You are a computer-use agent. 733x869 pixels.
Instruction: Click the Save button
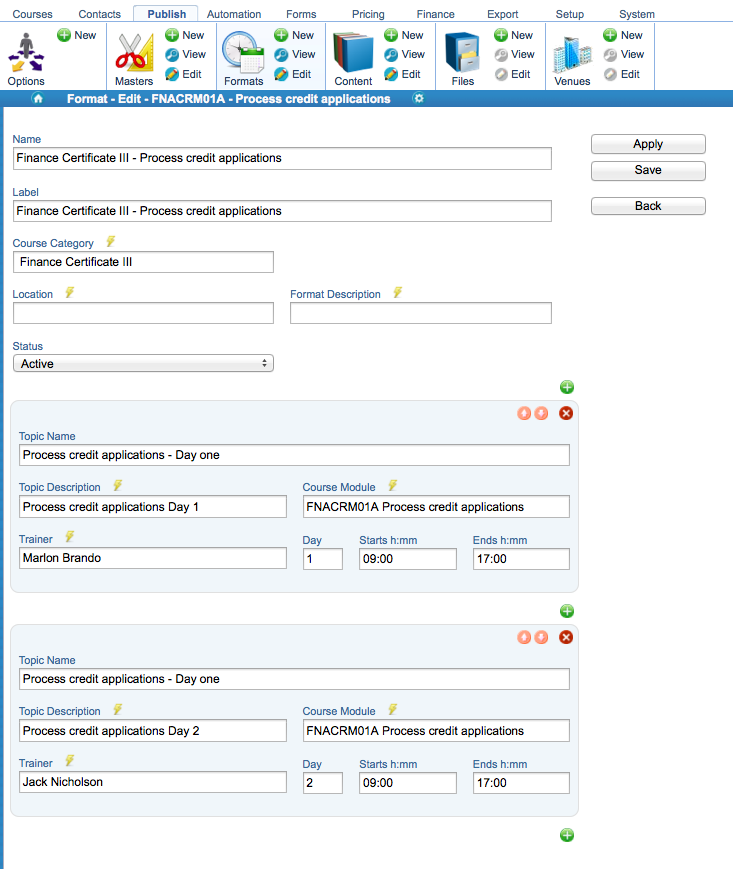tap(648, 170)
